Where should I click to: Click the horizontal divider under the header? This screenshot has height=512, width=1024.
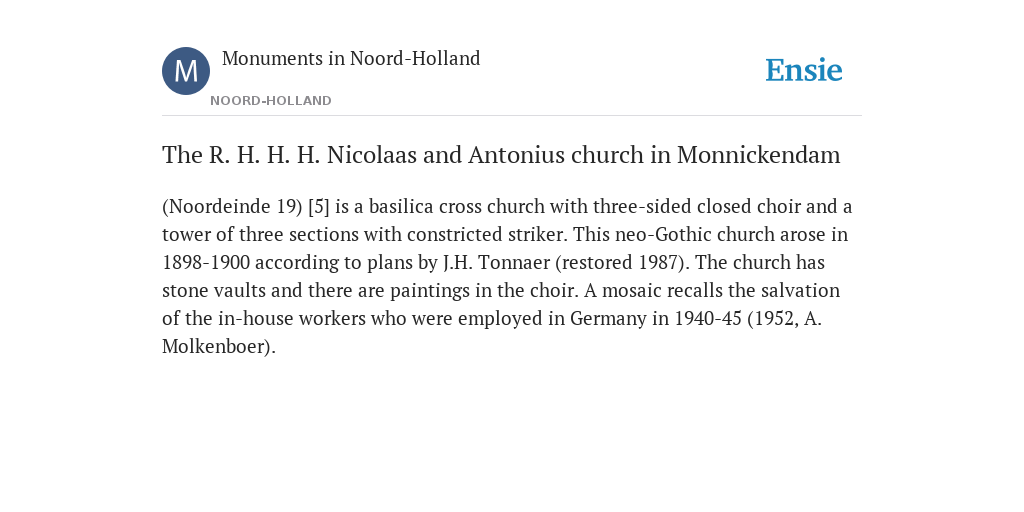click(x=512, y=116)
